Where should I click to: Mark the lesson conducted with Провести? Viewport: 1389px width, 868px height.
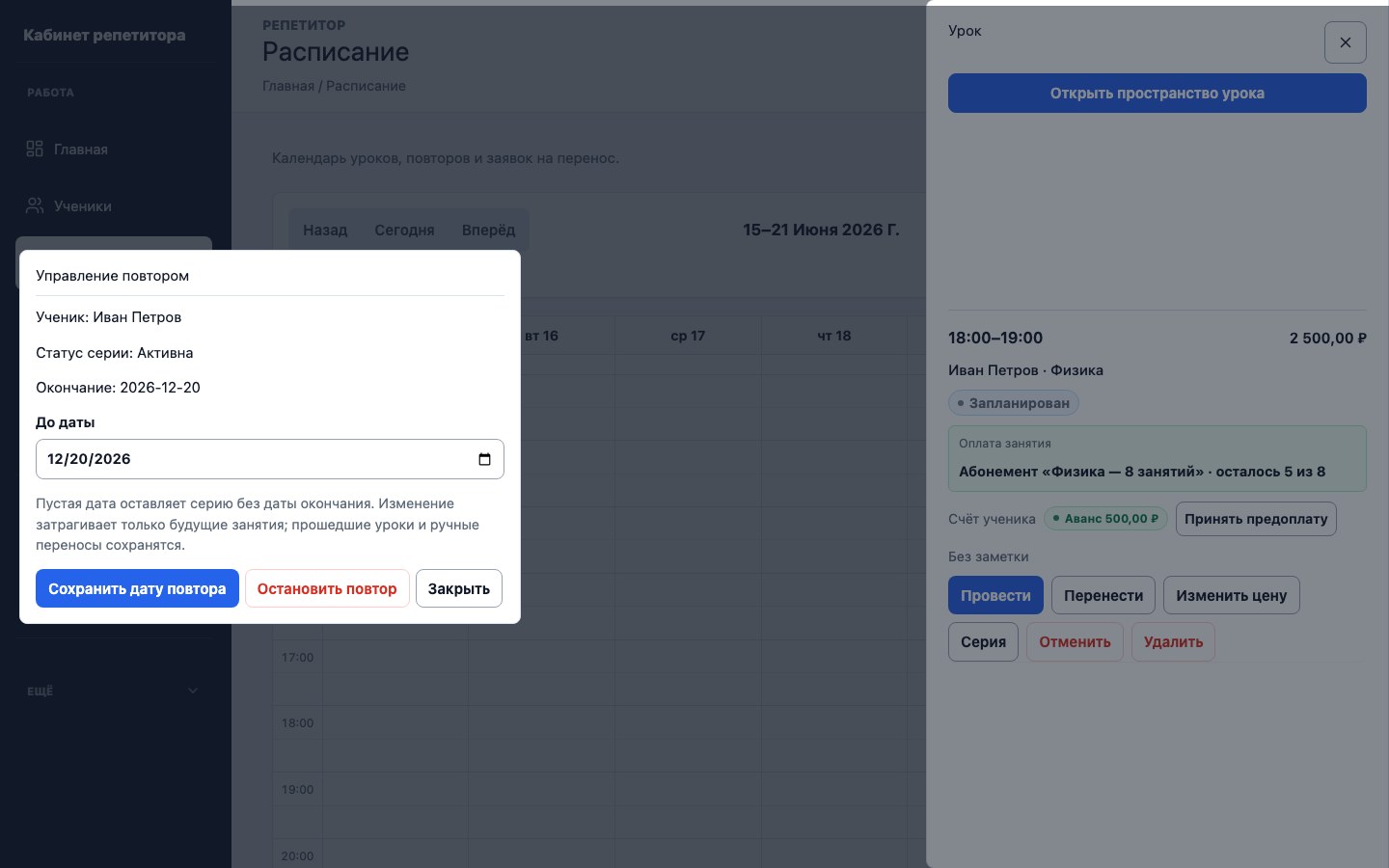pyautogui.click(x=995, y=595)
